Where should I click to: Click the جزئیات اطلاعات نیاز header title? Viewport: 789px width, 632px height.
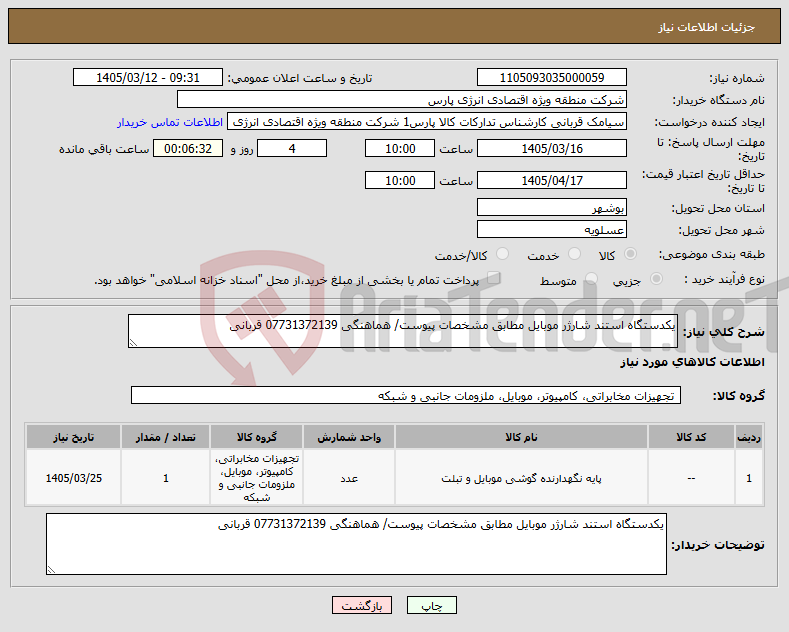pyautogui.click(x=706, y=27)
